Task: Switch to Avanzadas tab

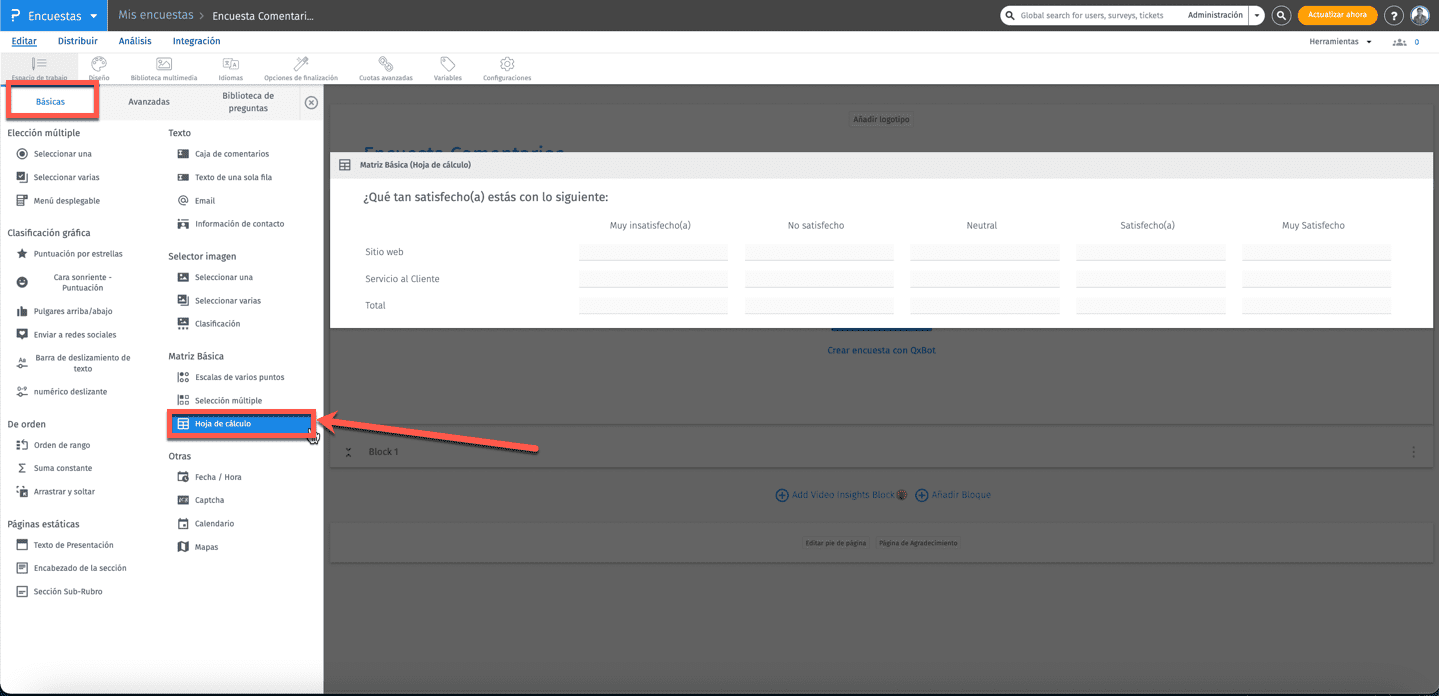Action: point(149,102)
